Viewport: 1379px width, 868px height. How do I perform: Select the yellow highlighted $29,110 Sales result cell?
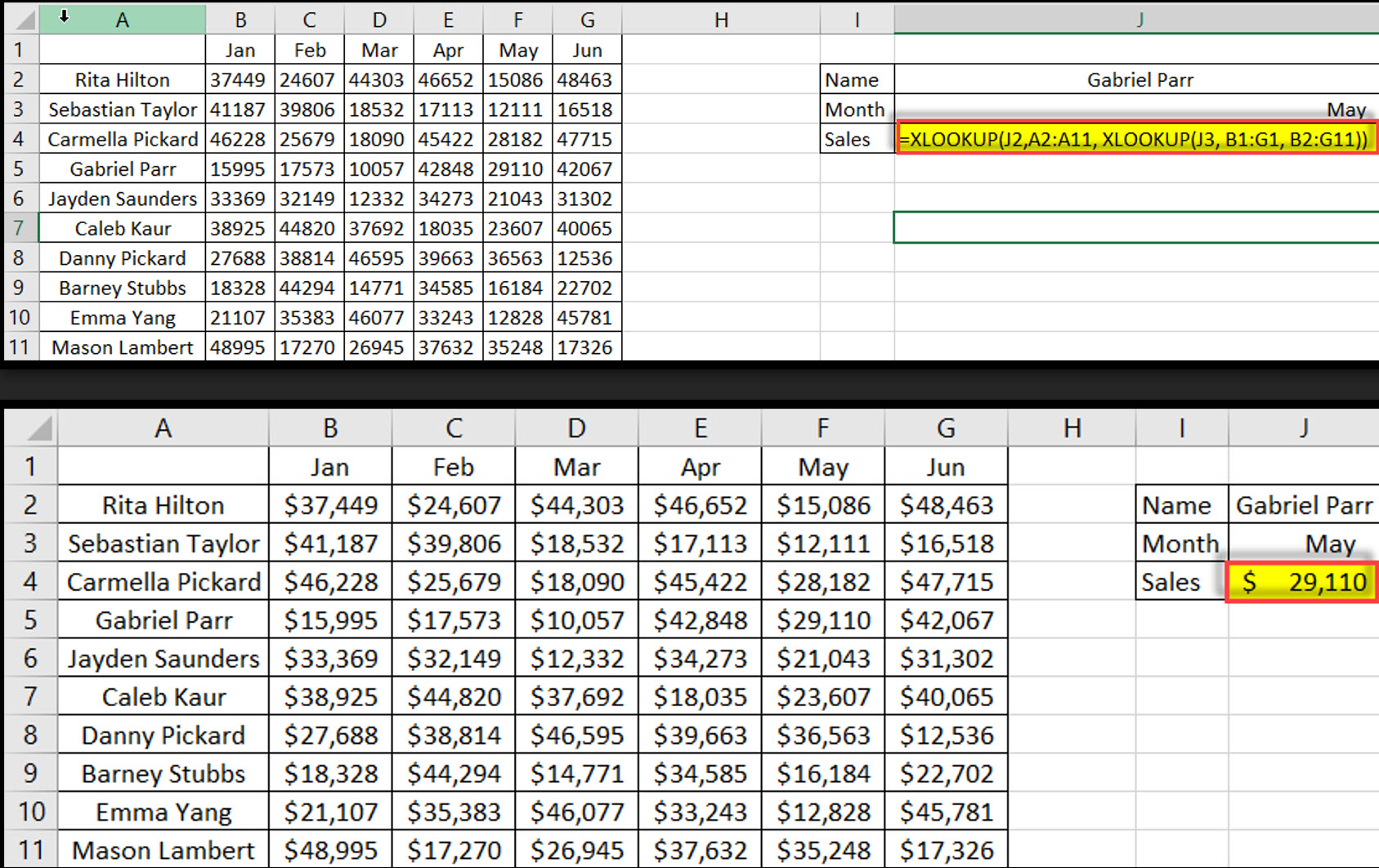[1301, 582]
